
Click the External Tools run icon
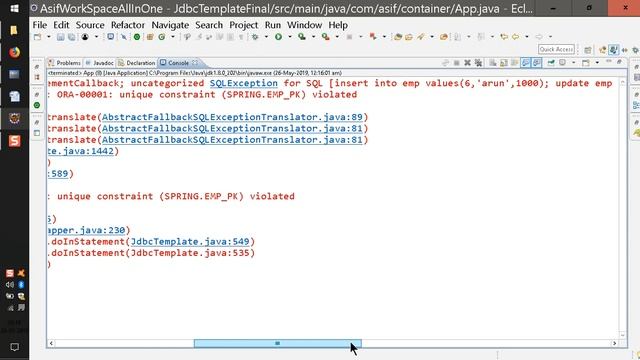(x=325, y=37)
